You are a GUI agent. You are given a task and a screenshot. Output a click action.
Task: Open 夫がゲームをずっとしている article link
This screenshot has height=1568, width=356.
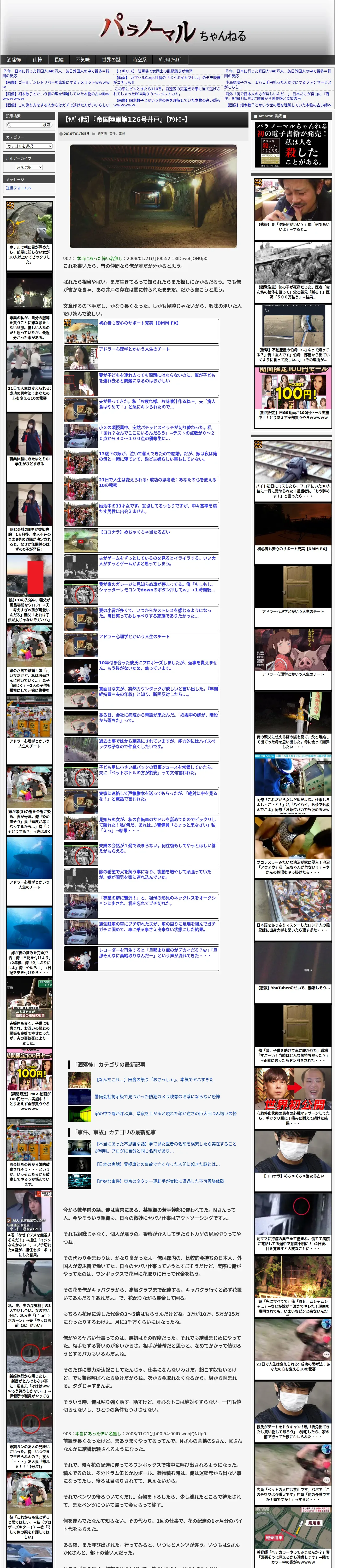coord(157,561)
